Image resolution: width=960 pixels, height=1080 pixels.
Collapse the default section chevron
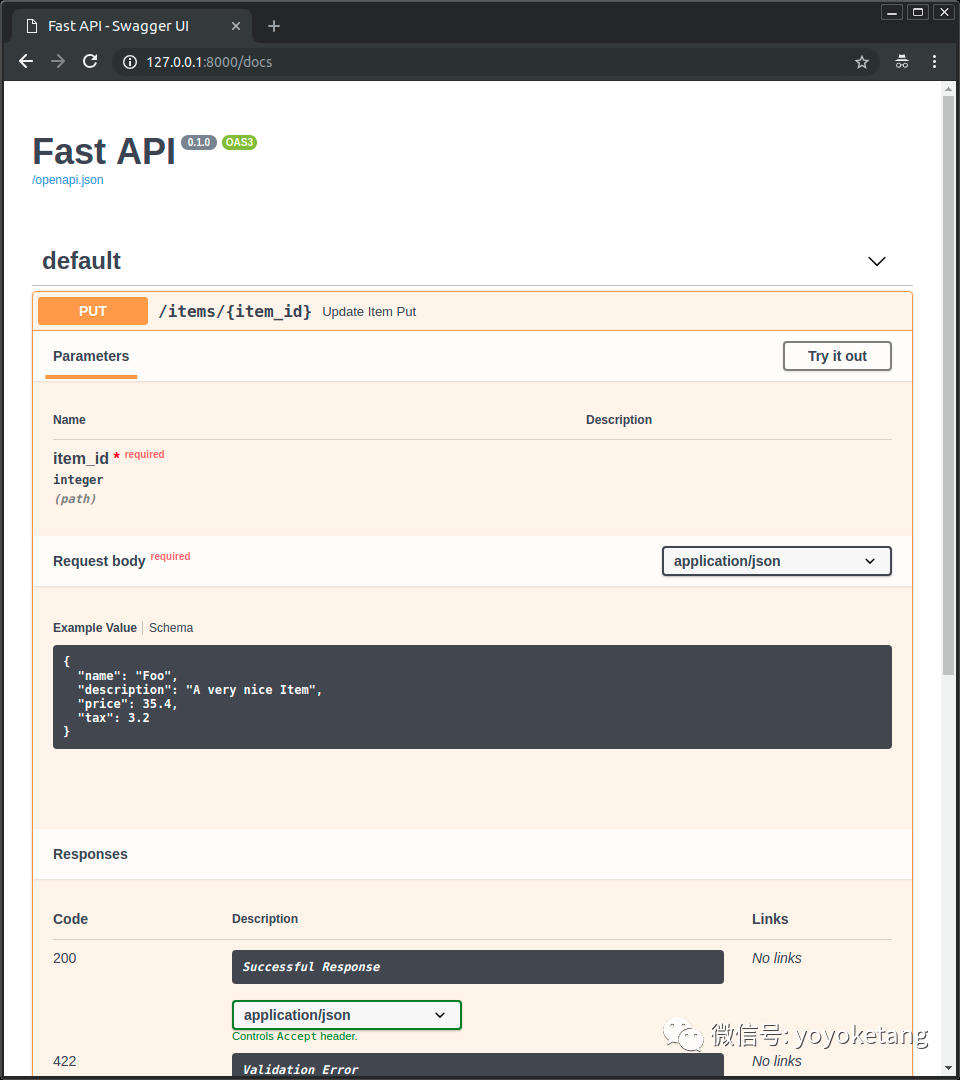click(876, 261)
